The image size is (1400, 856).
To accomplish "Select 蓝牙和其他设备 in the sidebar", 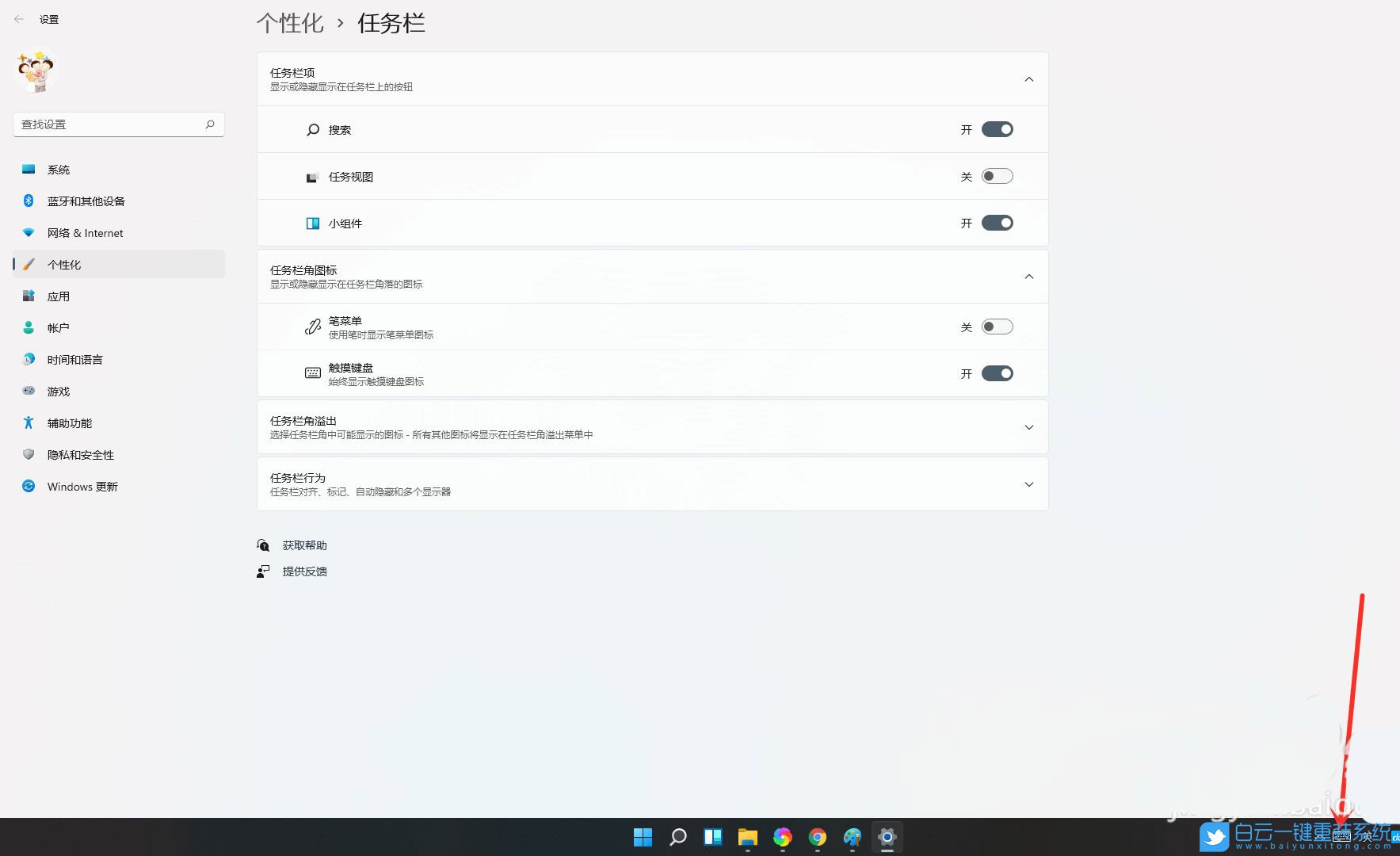I will click(x=85, y=201).
